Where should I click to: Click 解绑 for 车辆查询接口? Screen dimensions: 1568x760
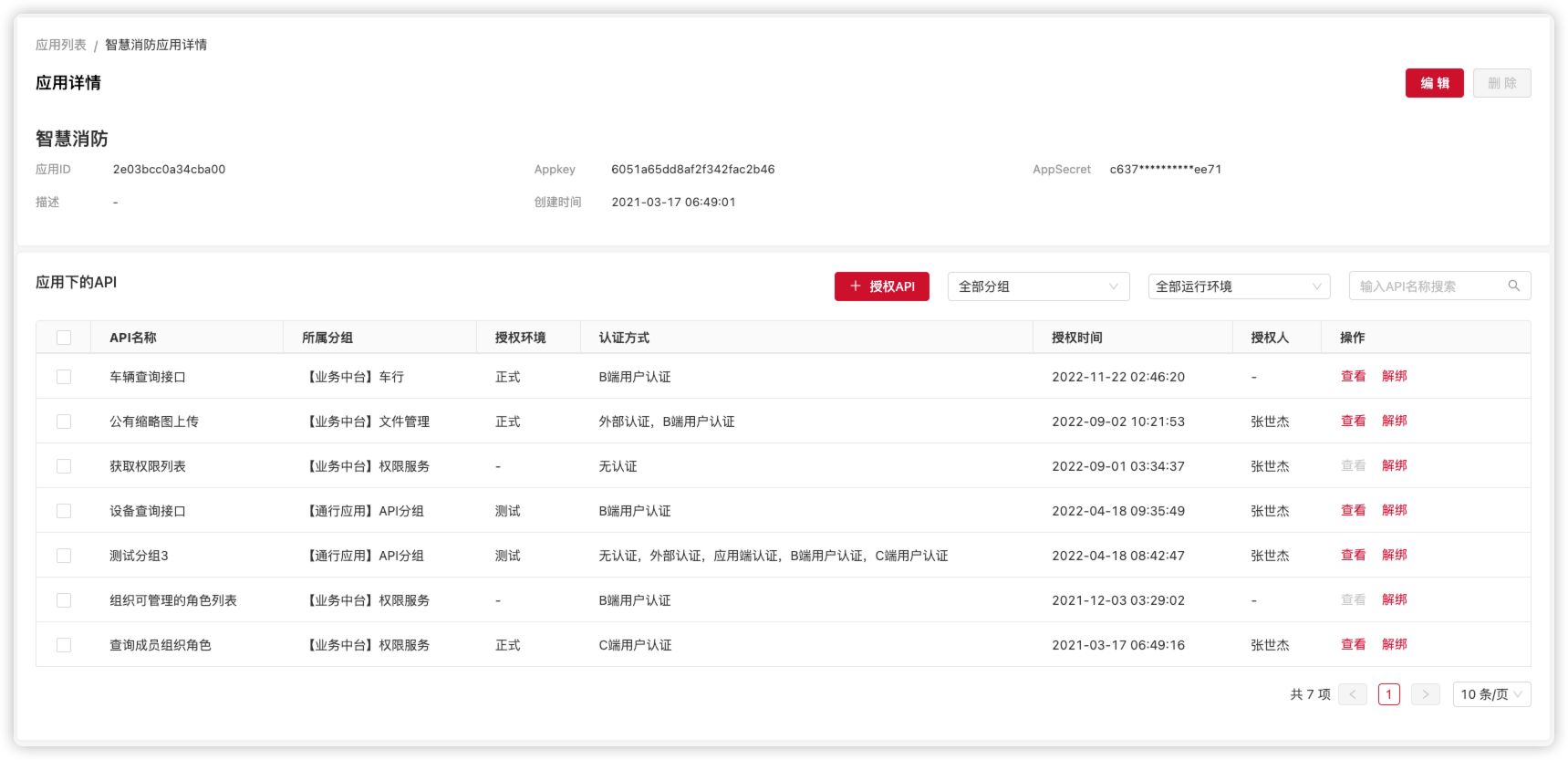point(1395,376)
